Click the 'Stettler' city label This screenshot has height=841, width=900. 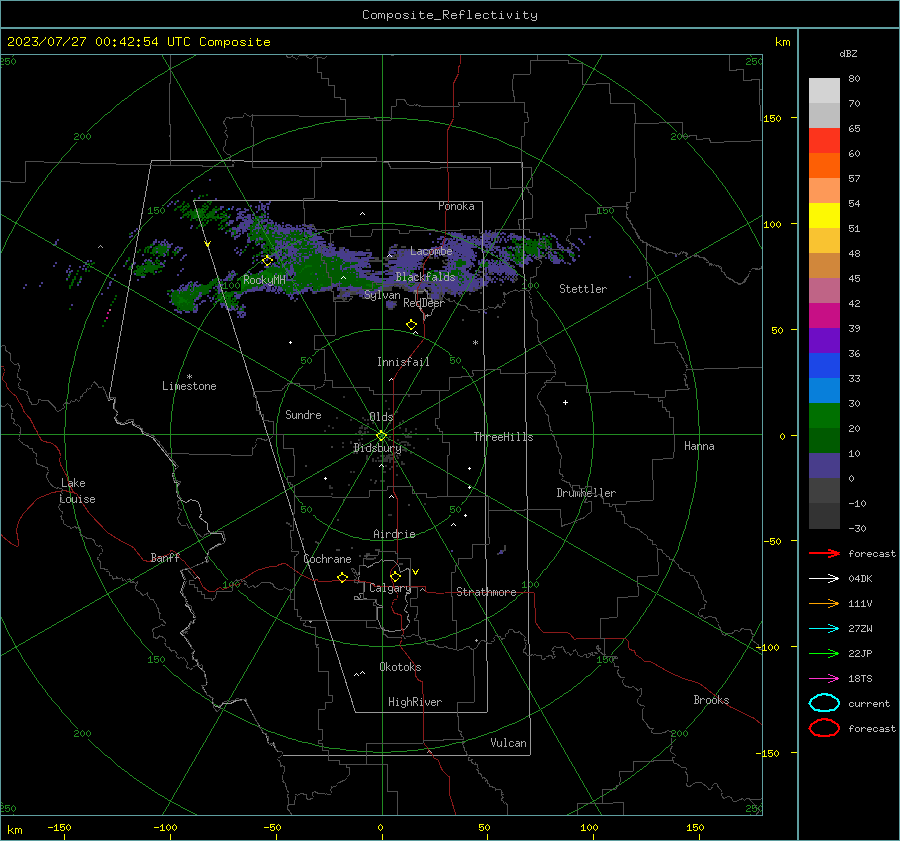click(x=583, y=289)
